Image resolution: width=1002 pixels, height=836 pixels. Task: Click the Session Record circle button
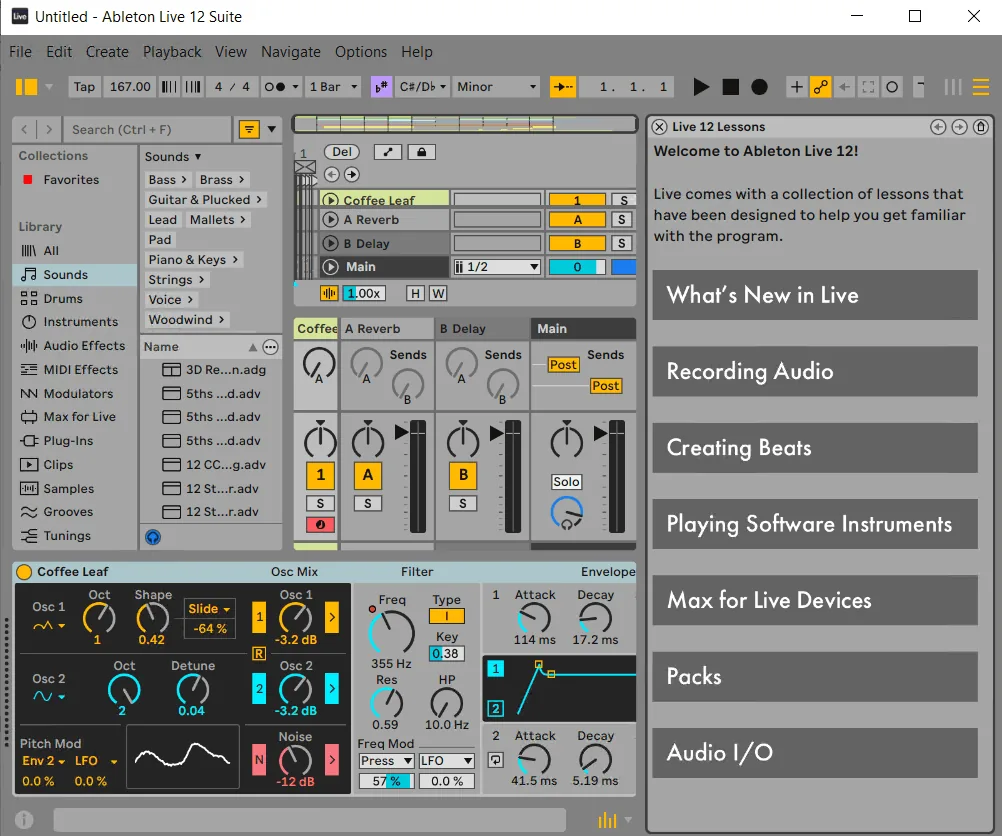[x=892, y=87]
